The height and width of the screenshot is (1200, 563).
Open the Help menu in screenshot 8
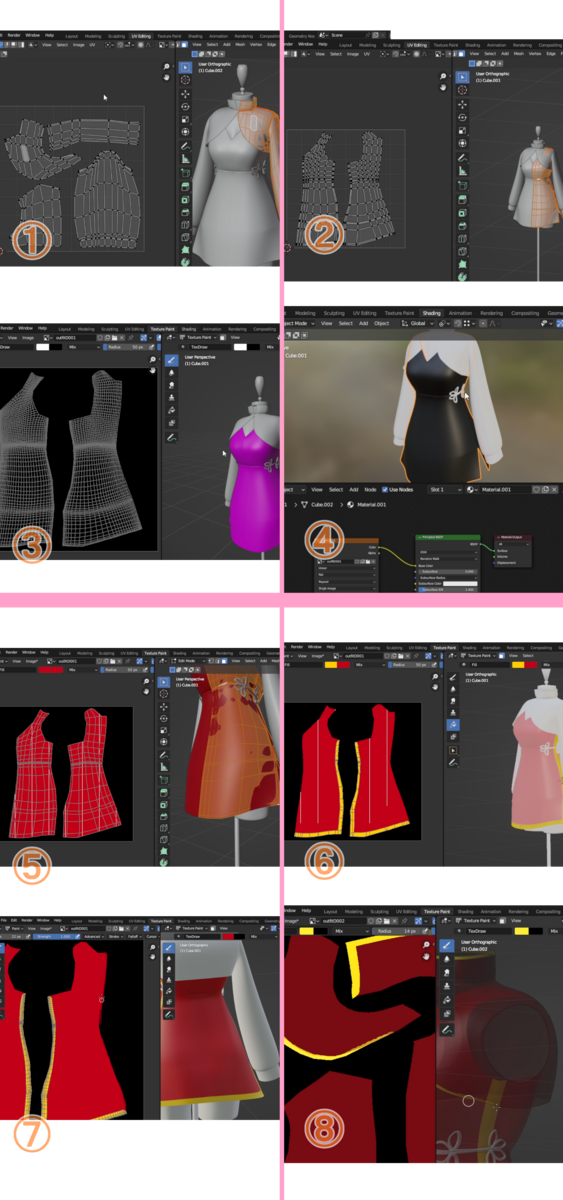(306, 910)
